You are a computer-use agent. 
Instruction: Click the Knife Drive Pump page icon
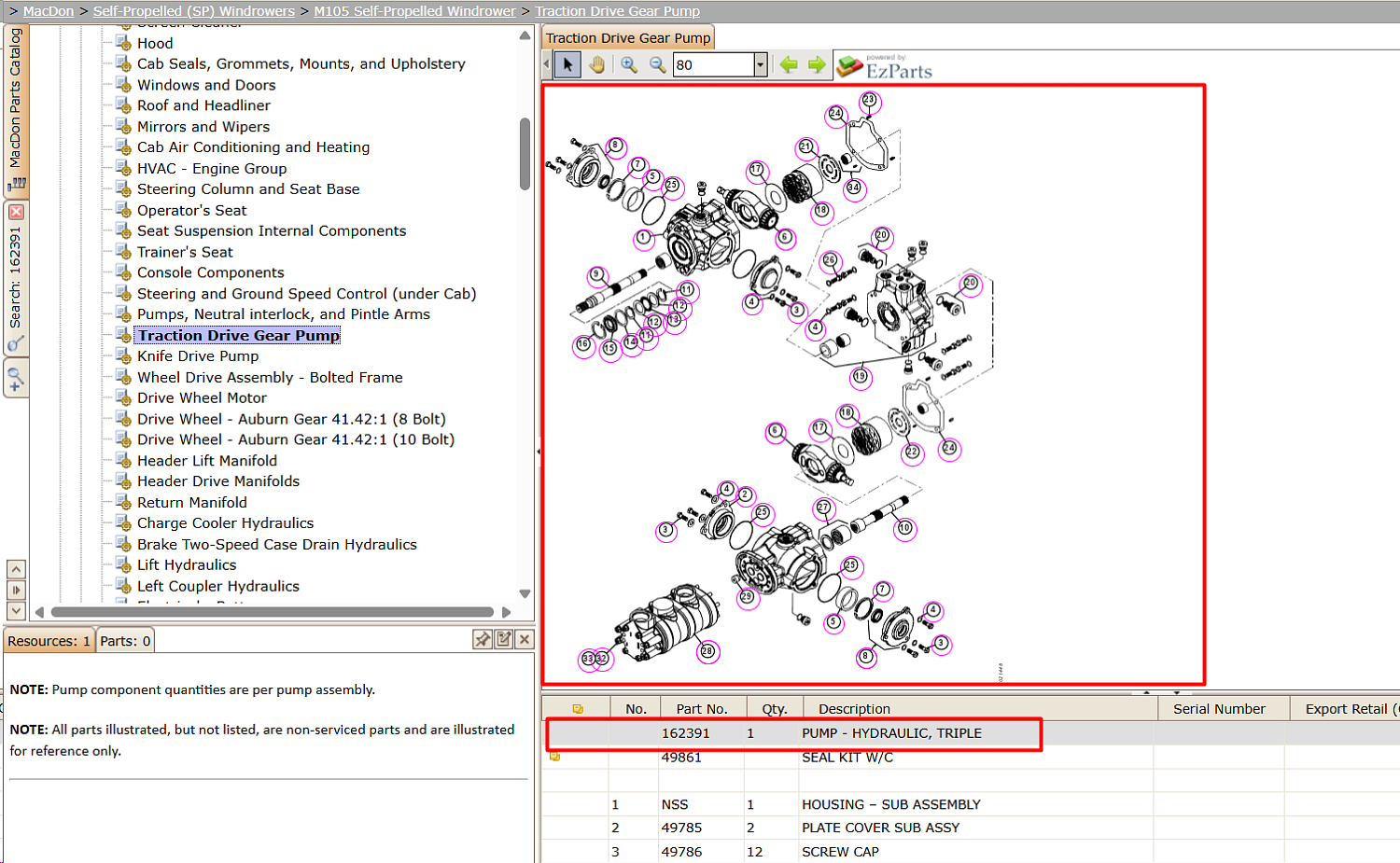[x=123, y=356]
